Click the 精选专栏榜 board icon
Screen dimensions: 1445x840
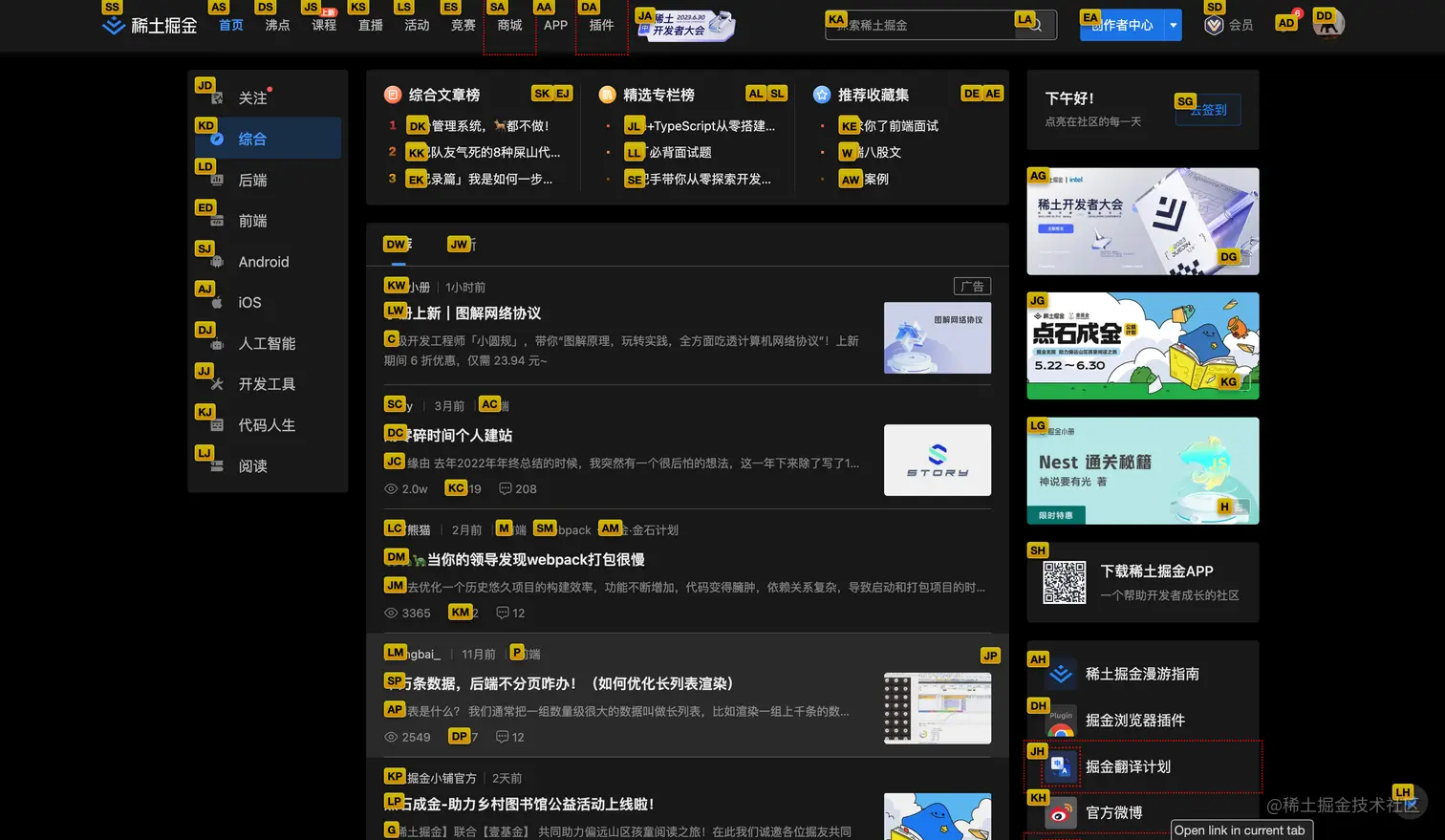pos(607,95)
